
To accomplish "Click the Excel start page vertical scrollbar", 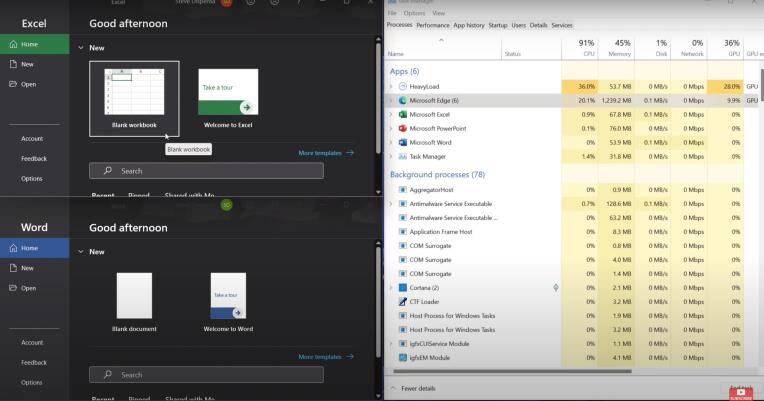I will 378,99.
